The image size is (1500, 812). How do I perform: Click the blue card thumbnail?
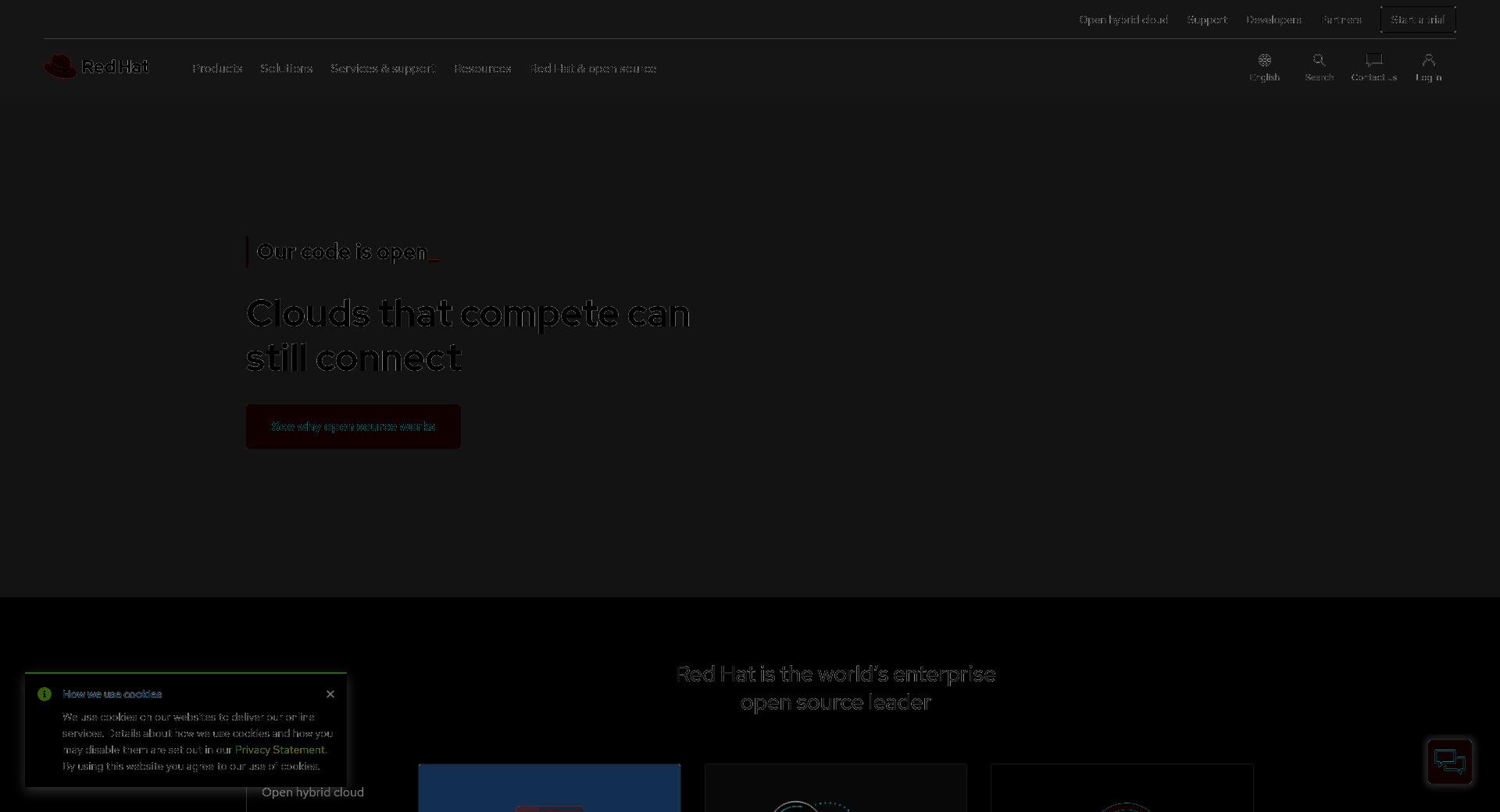click(x=549, y=788)
